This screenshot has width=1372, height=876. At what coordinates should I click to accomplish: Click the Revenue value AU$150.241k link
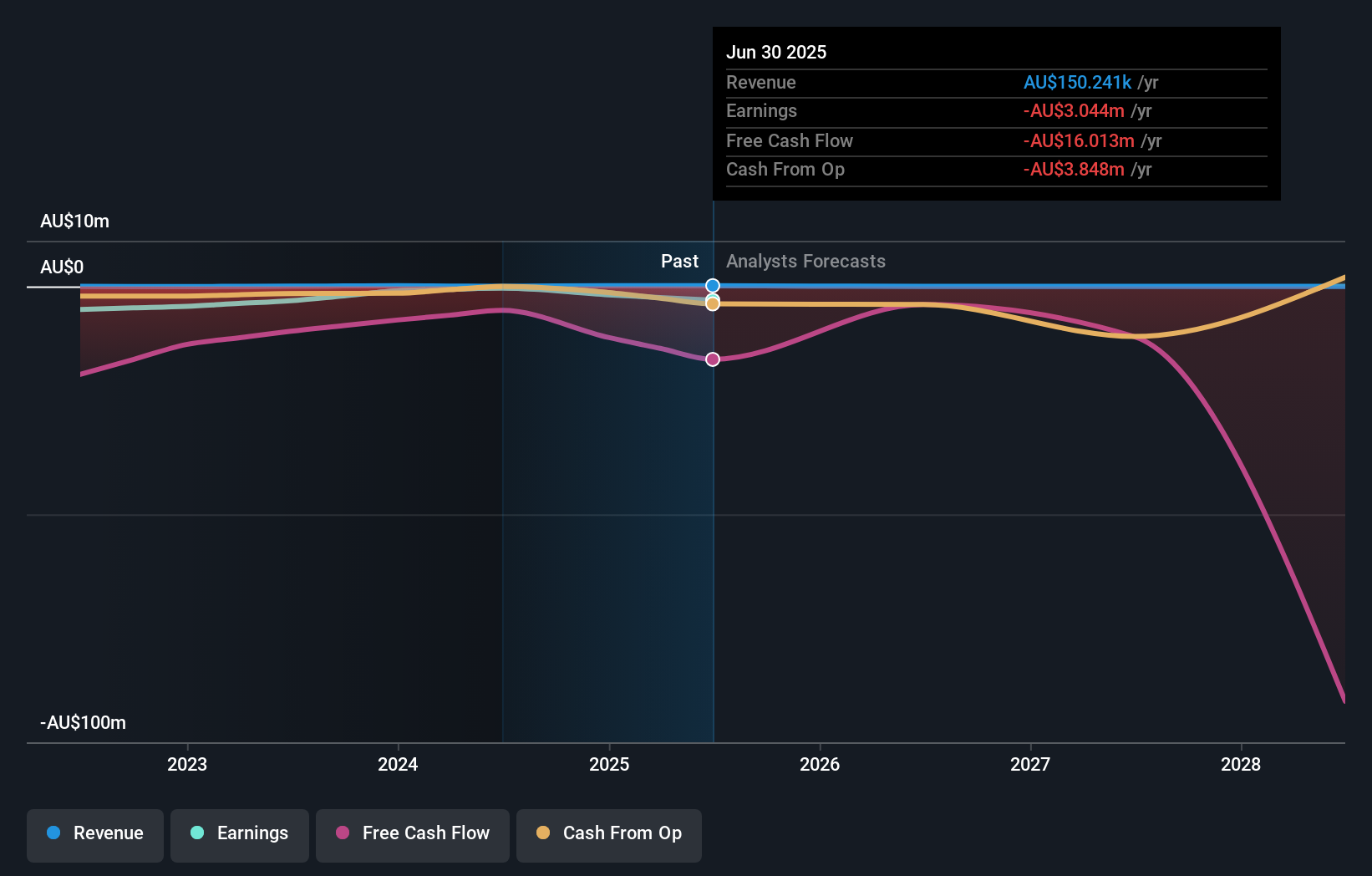point(1079,82)
